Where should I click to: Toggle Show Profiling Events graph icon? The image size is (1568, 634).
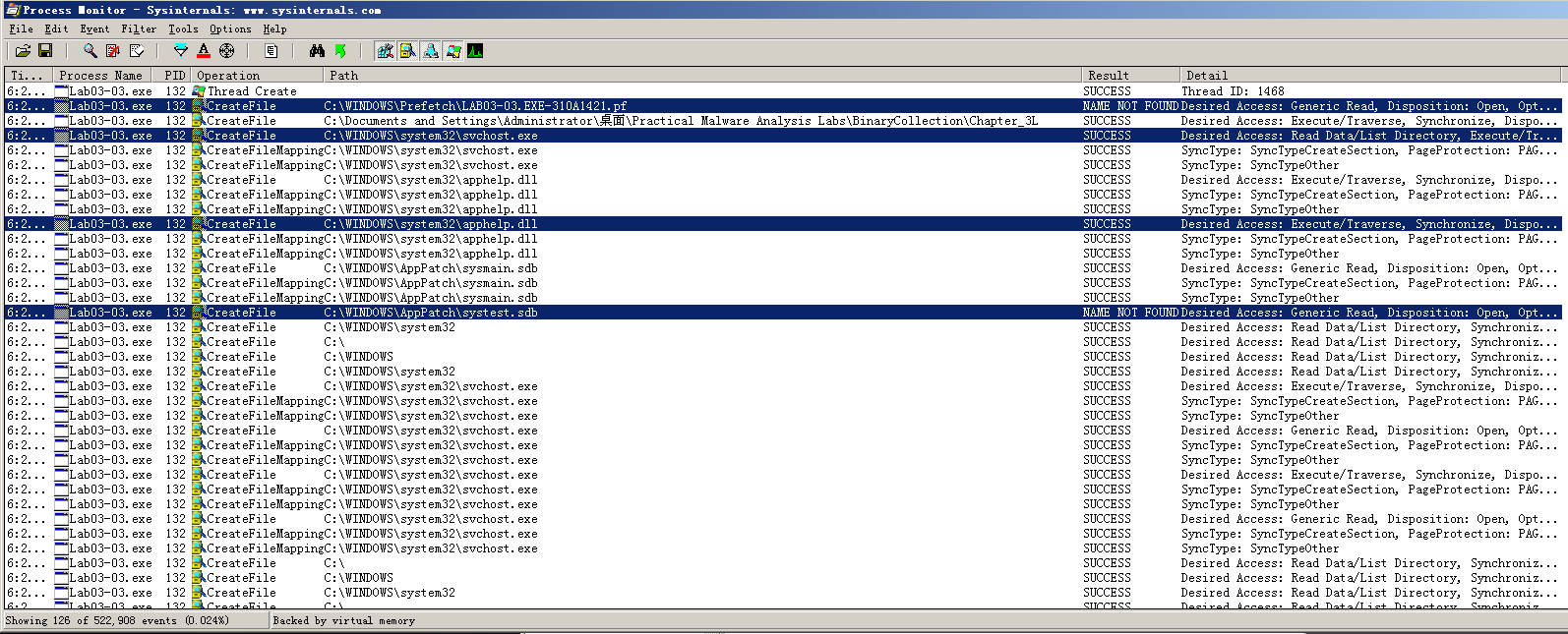(475, 51)
